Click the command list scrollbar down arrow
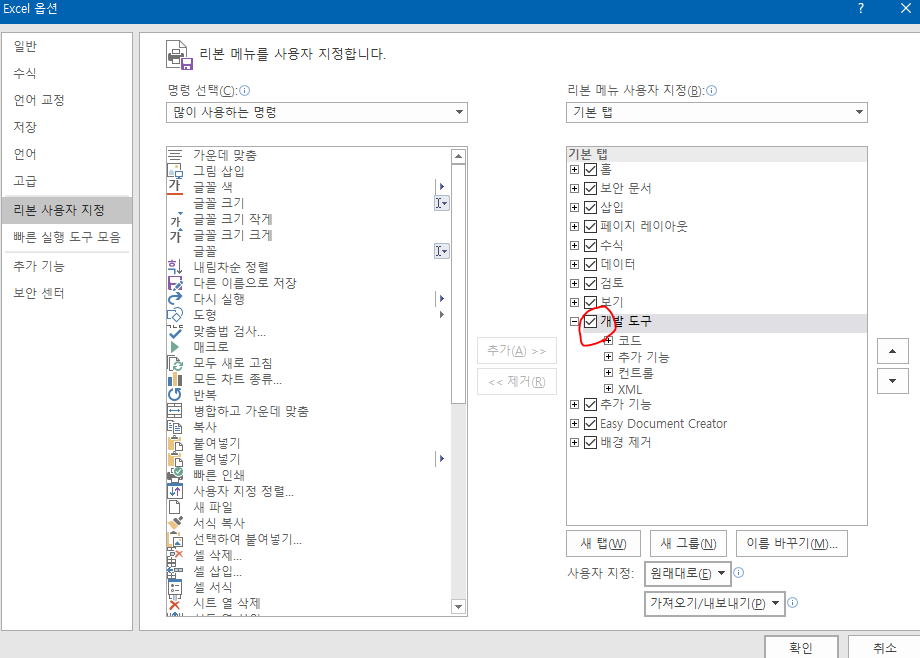Image resolution: width=920 pixels, height=658 pixels. tap(459, 606)
